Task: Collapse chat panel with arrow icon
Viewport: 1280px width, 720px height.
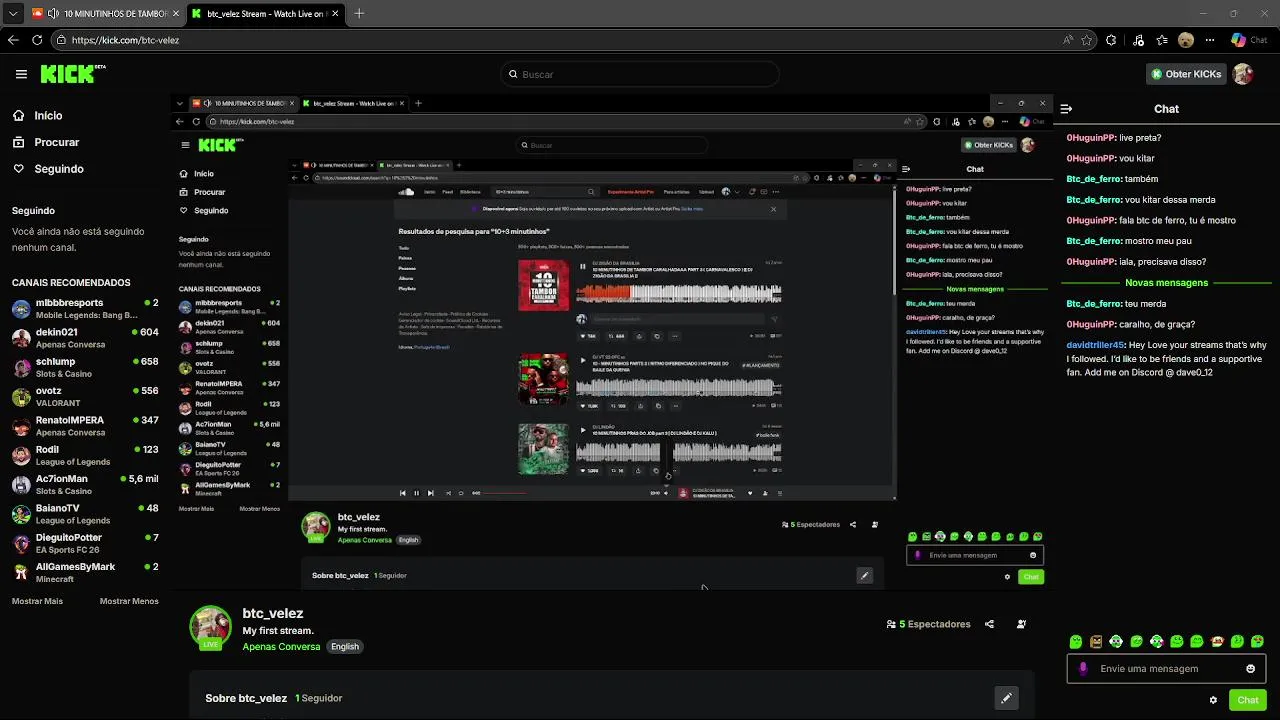Action: [1066, 109]
